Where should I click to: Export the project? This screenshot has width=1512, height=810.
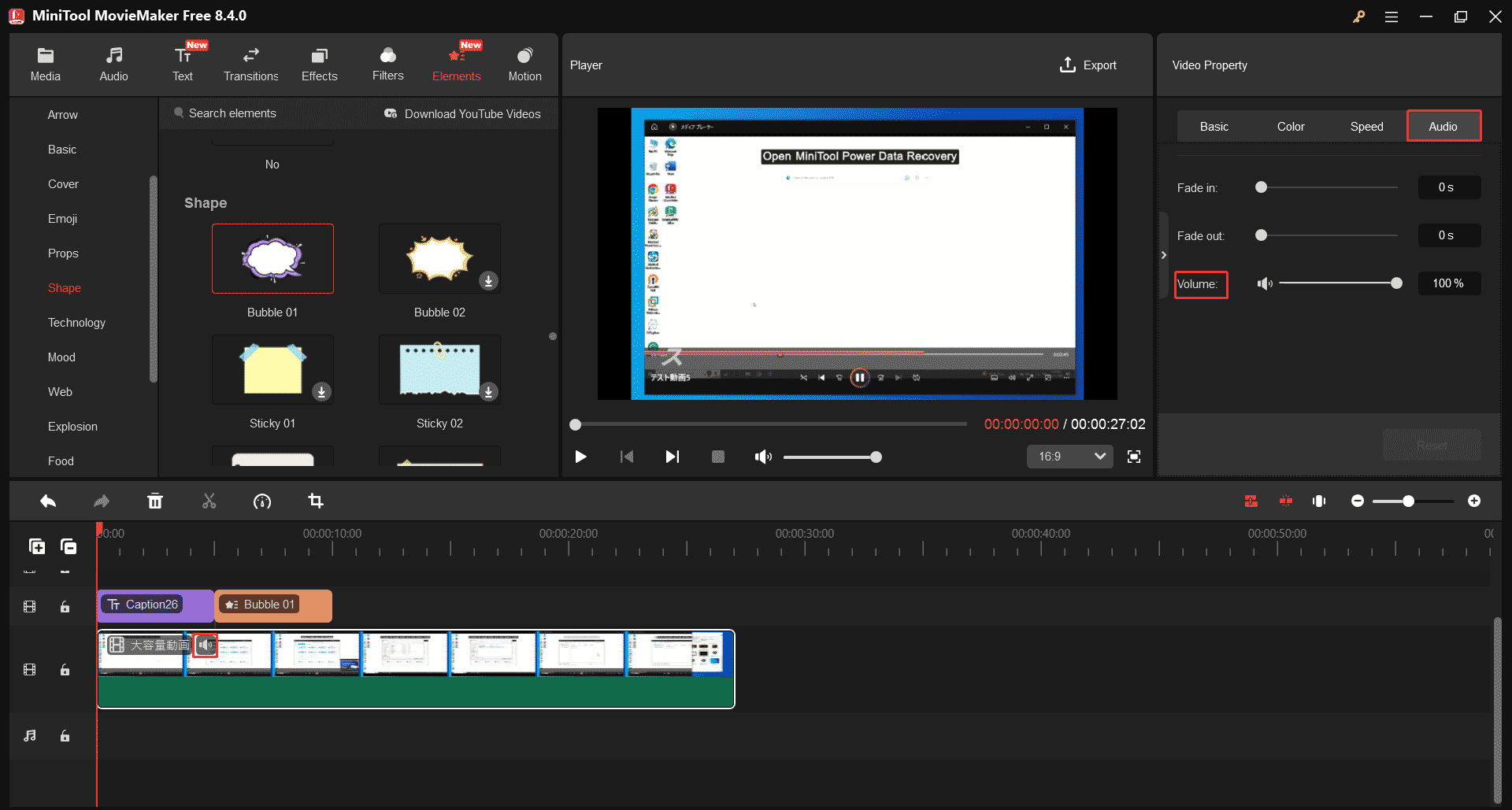click(x=1088, y=65)
